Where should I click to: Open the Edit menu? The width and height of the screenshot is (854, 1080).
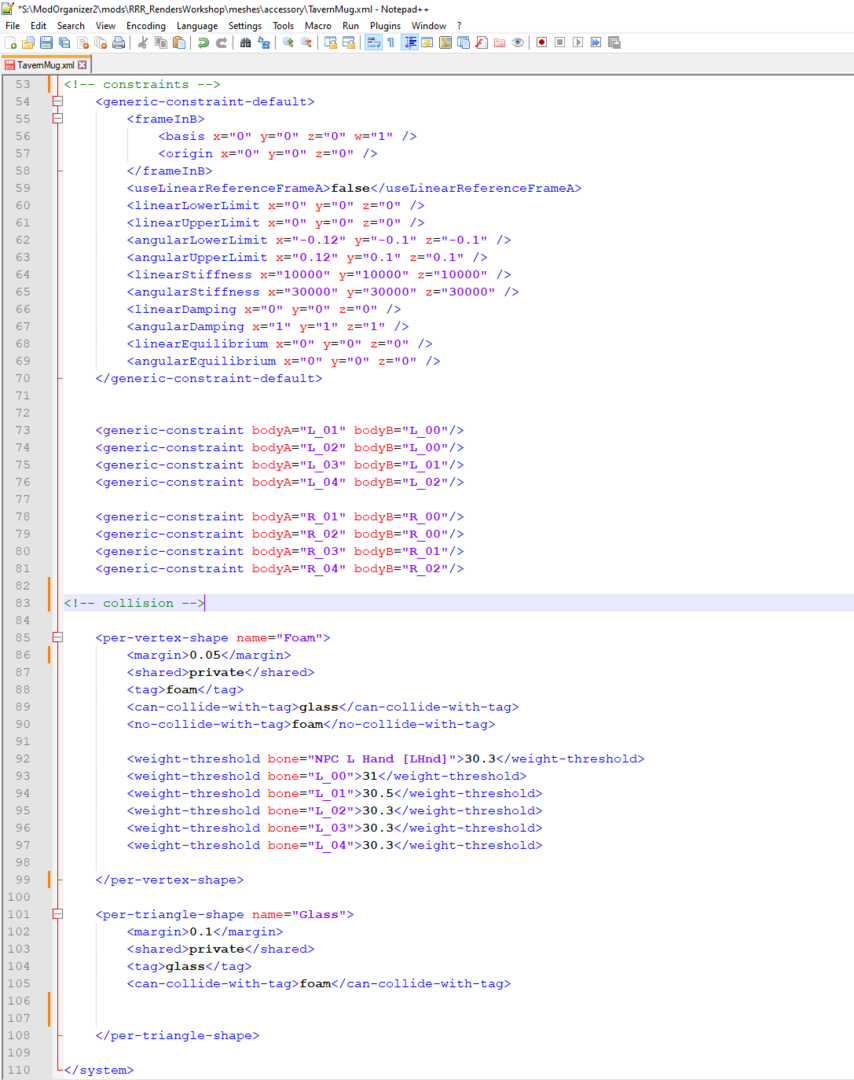[39, 25]
